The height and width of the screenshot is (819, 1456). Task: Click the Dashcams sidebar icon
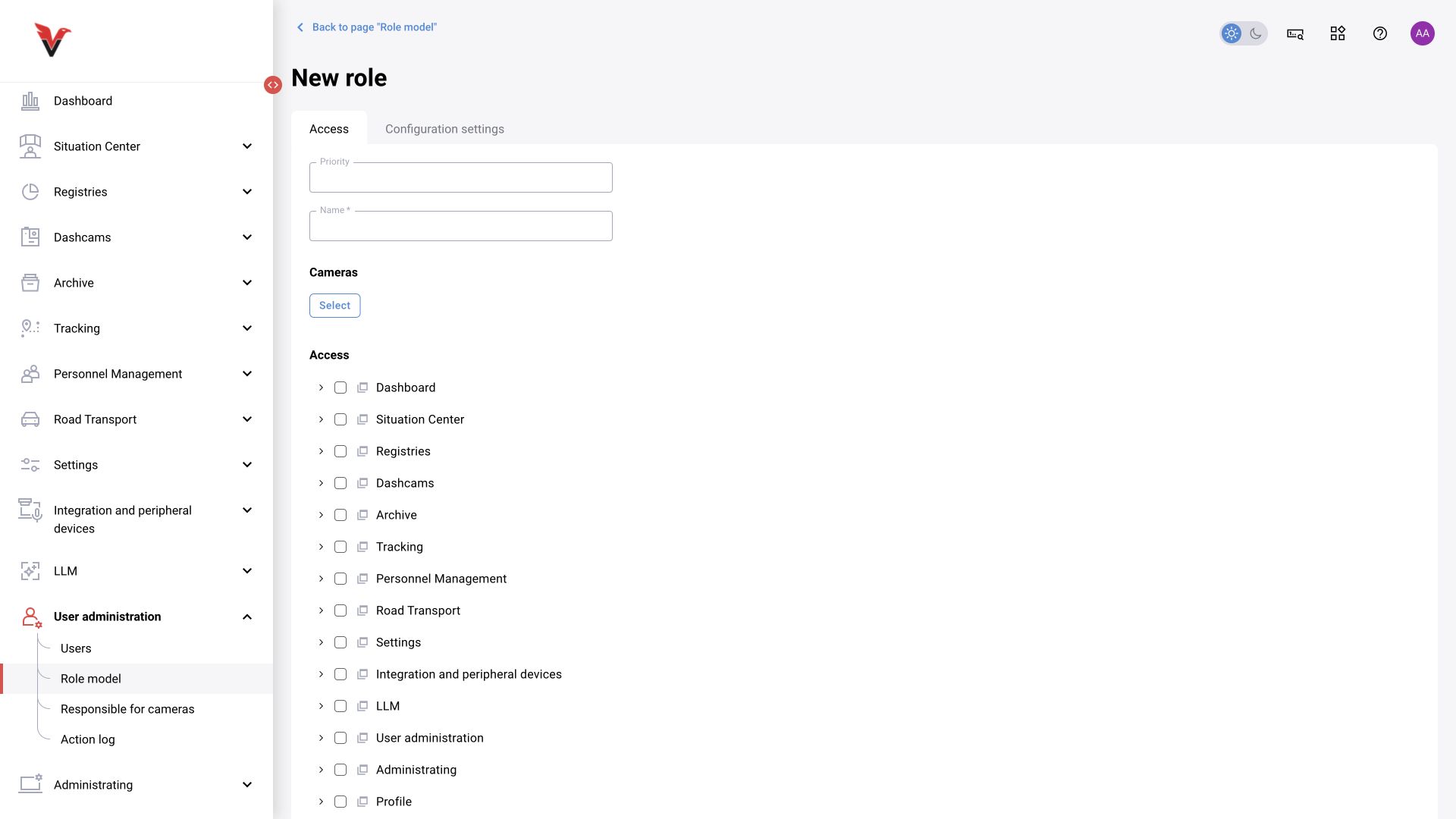pos(30,237)
